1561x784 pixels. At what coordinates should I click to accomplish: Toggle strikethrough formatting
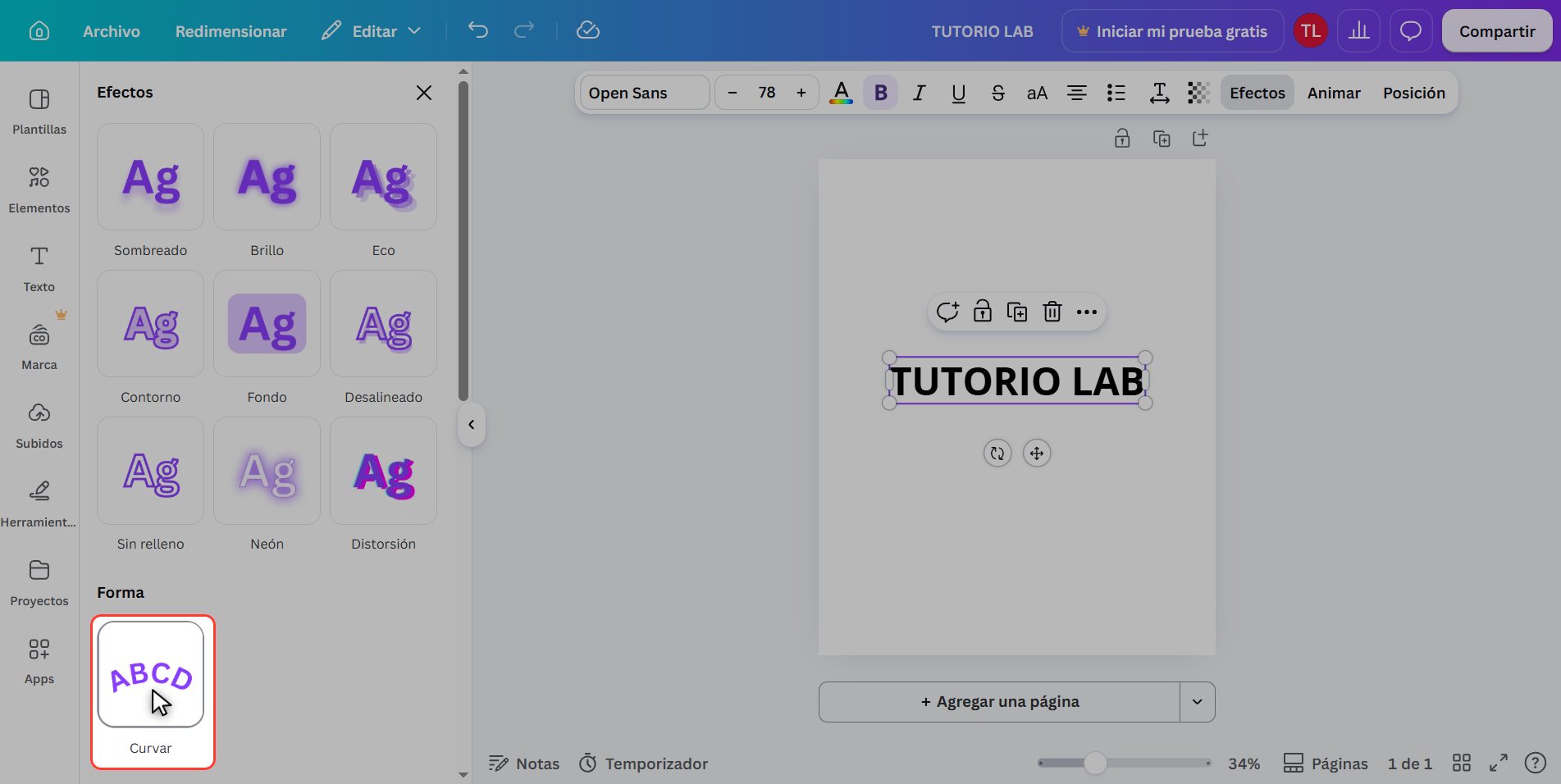[997, 93]
